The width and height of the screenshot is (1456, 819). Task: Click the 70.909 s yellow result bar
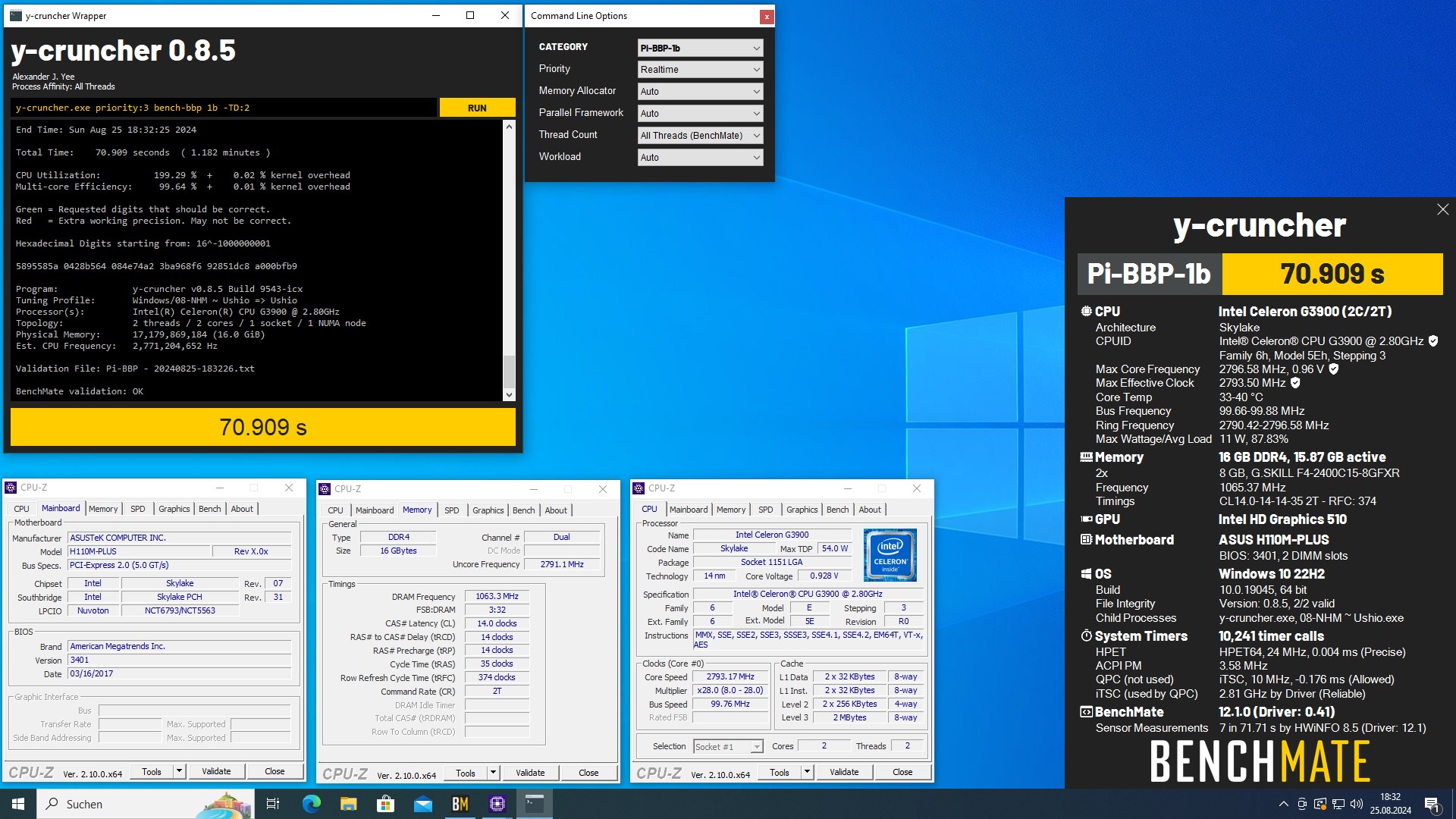263,428
